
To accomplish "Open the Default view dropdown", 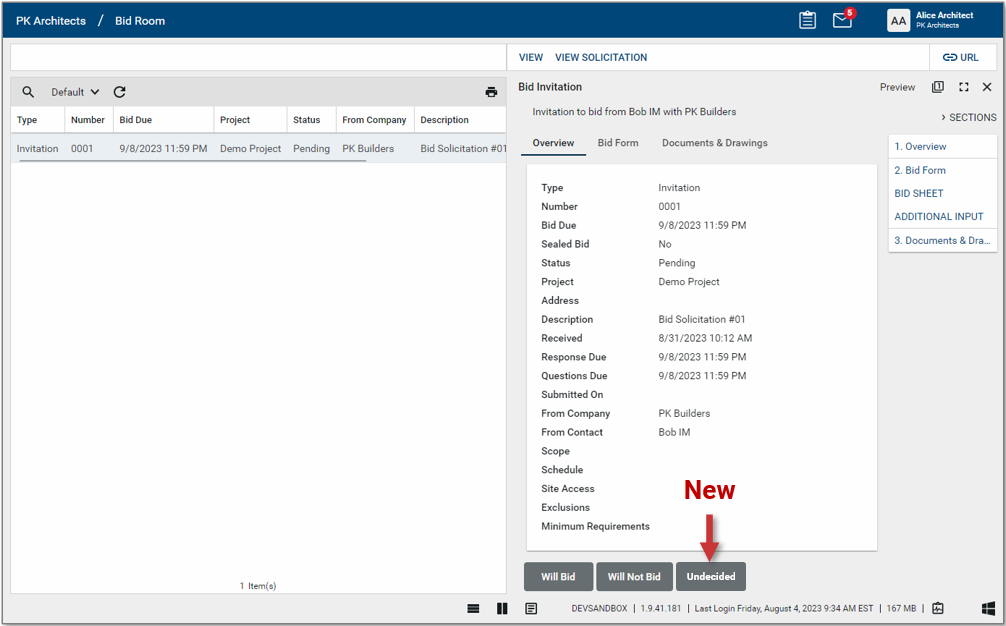I will tap(76, 92).
